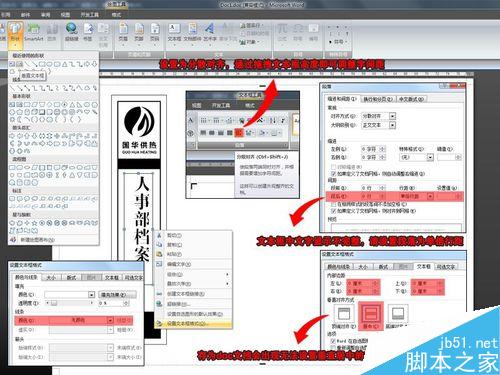Open the special format (特殊格式) dropdown
The width and height of the screenshot is (500, 375).
[430, 157]
